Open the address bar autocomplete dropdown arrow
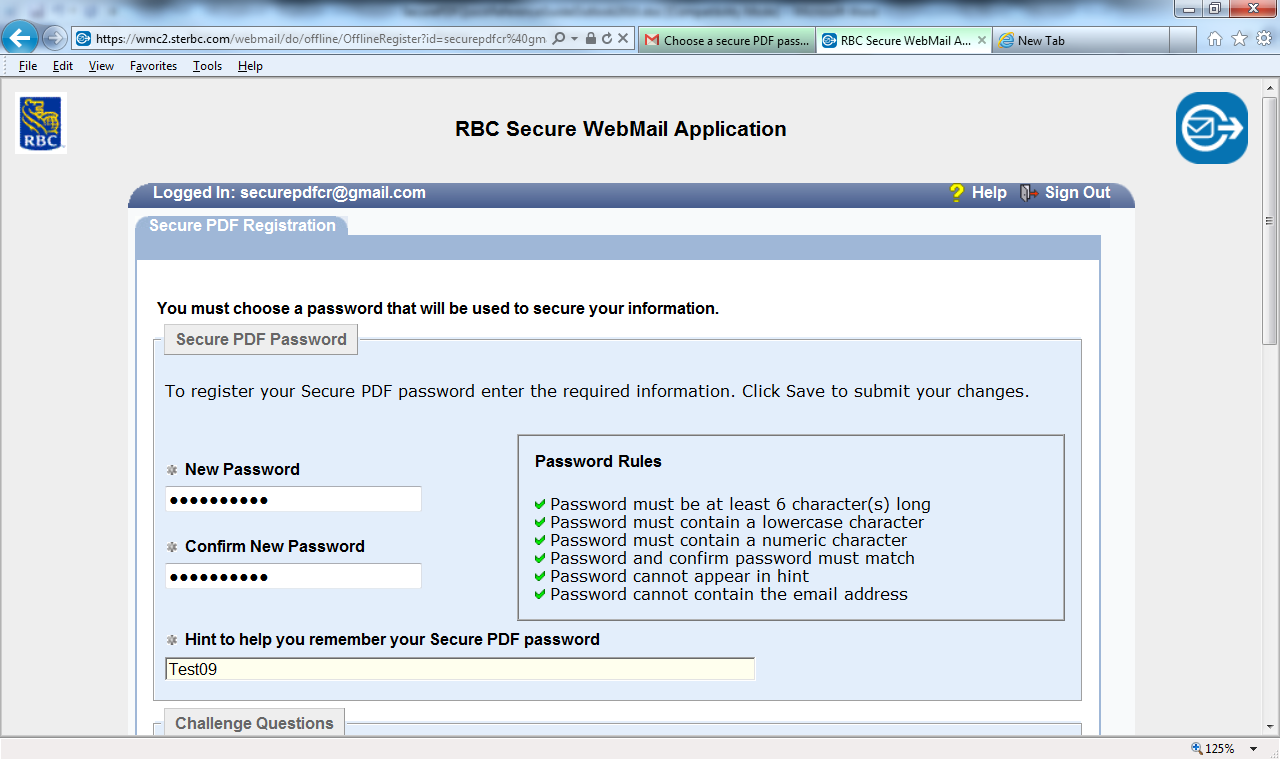This screenshot has width=1280, height=760. point(575,39)
